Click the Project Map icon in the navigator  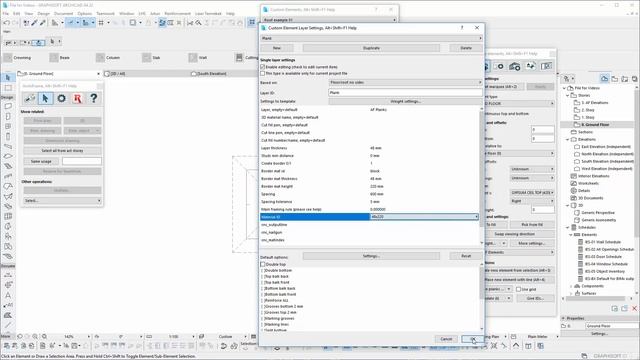pos(604,79)
